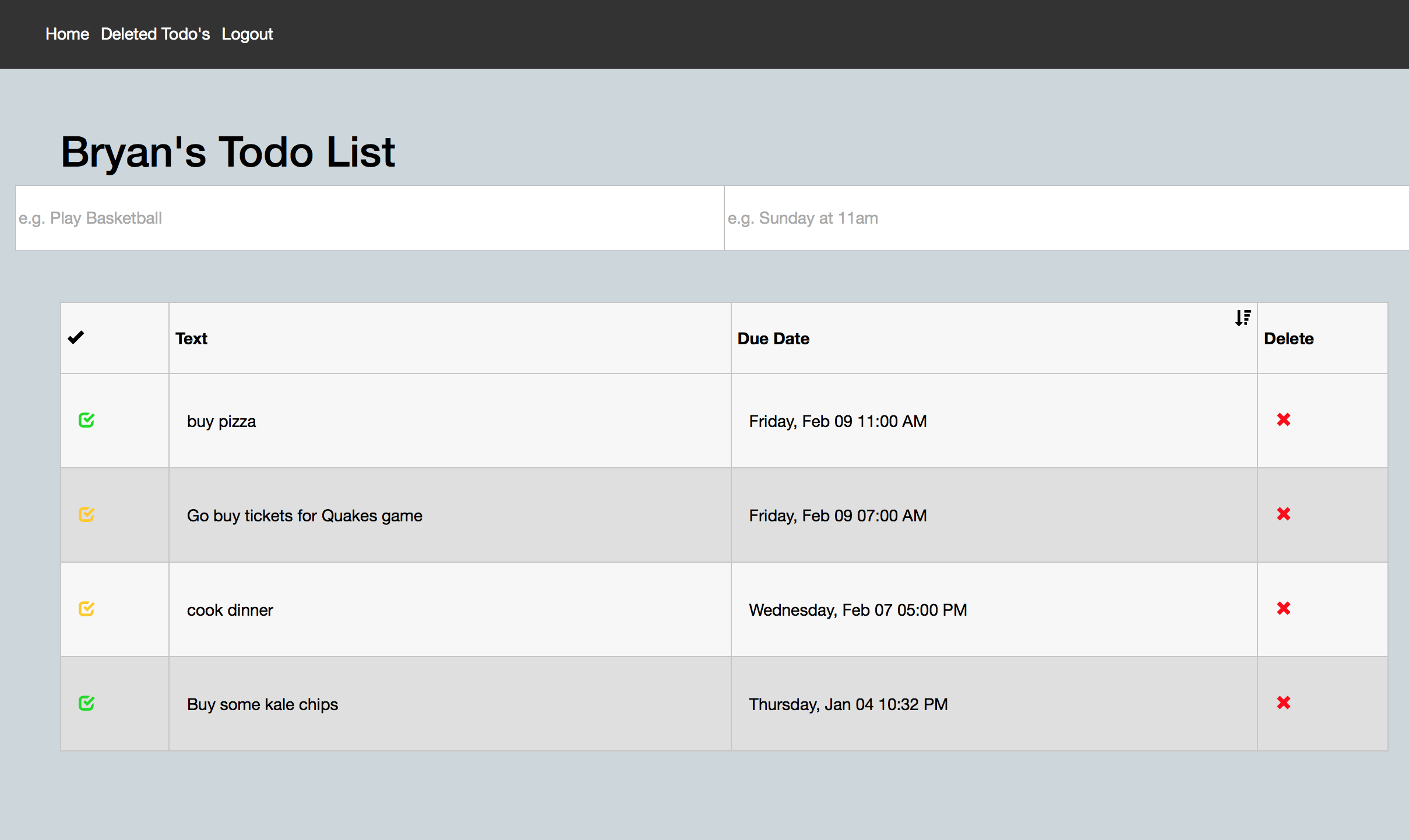This screenshot has height=840, width=1409.
Task: Click red X for 'cook dinner'
Action: point(1283,609)
